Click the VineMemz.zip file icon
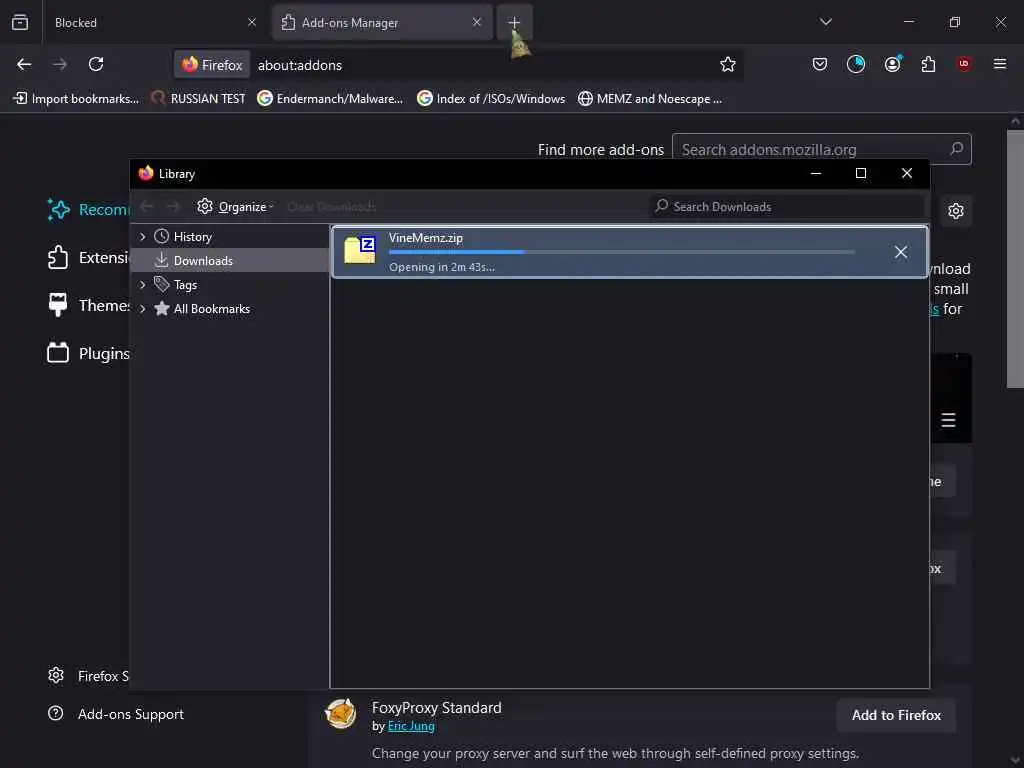The height and width of the screenshot is (768, 1024). 360,250
